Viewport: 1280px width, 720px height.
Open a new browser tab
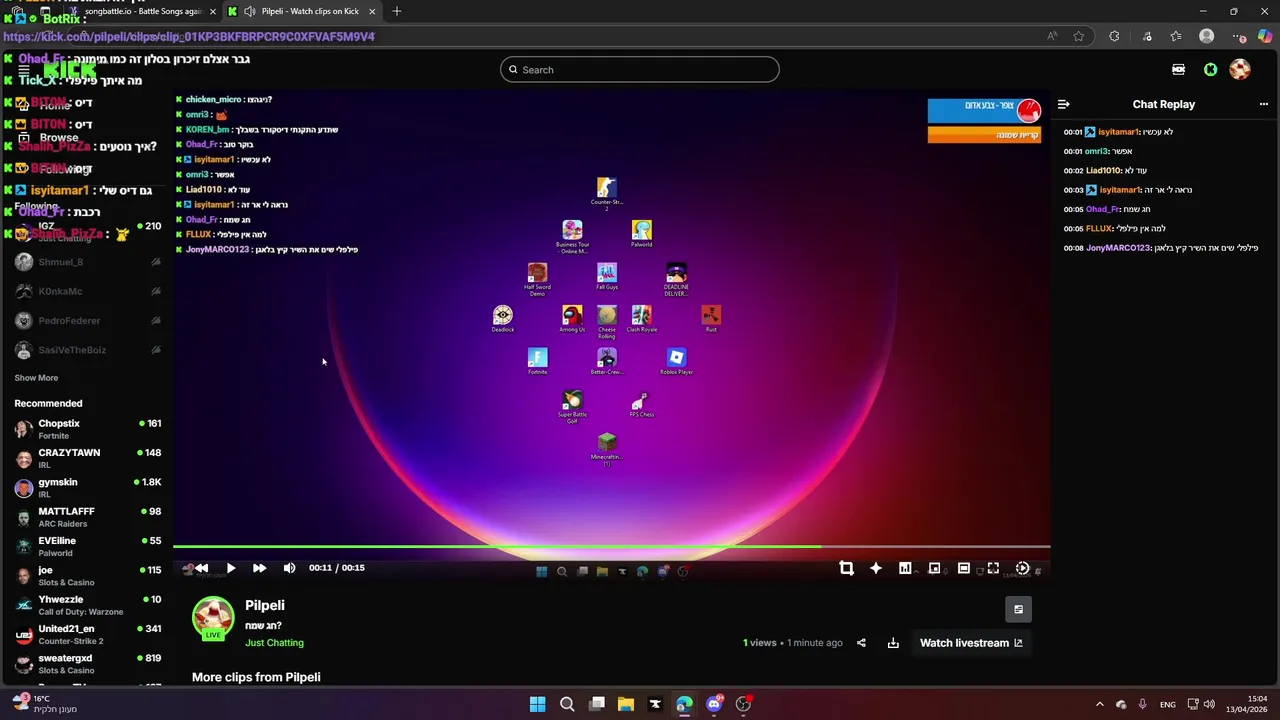[x=397, y=11]
